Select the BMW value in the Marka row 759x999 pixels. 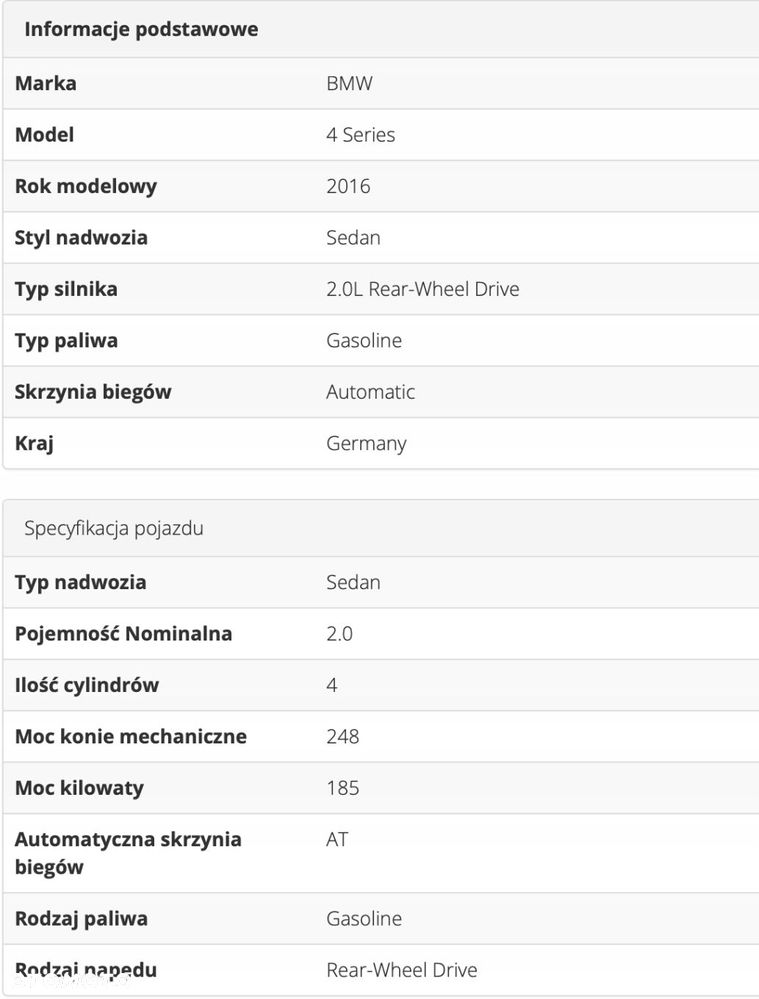(x=349, y=84)
